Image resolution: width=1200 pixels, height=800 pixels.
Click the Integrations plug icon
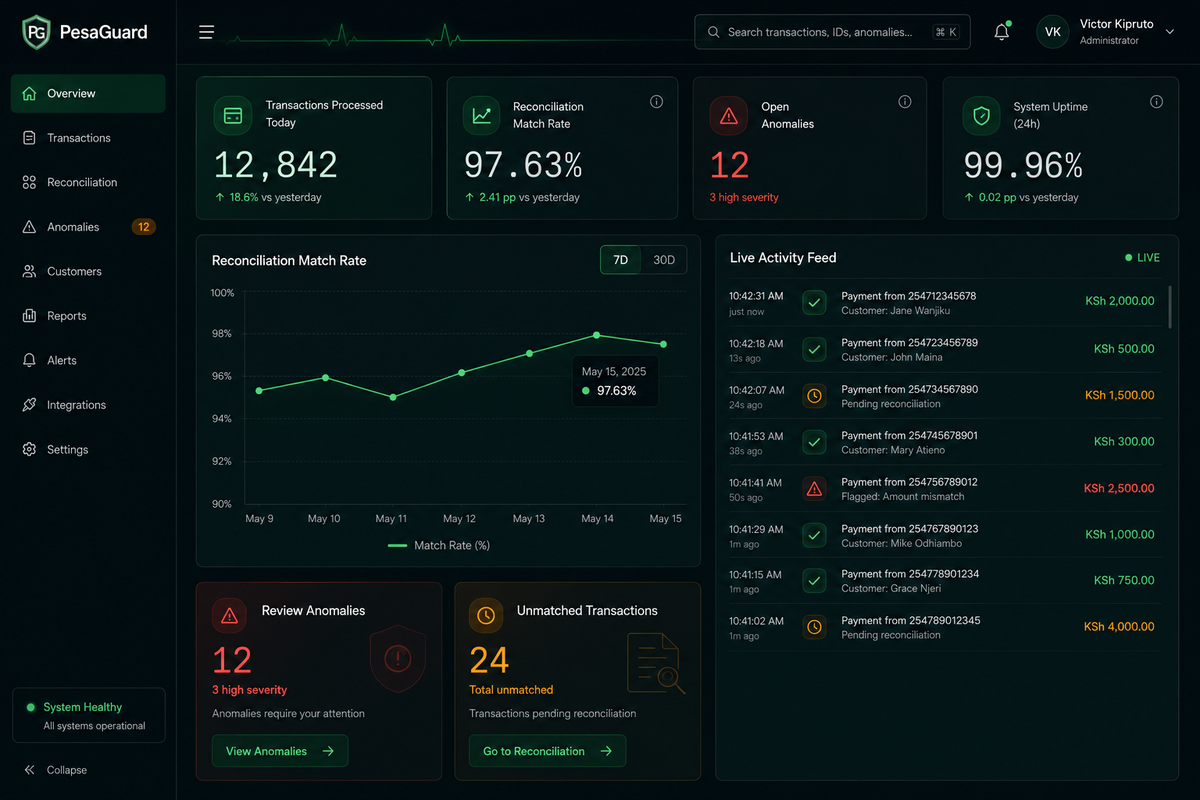pyautogui.click(x=29, y=405)
